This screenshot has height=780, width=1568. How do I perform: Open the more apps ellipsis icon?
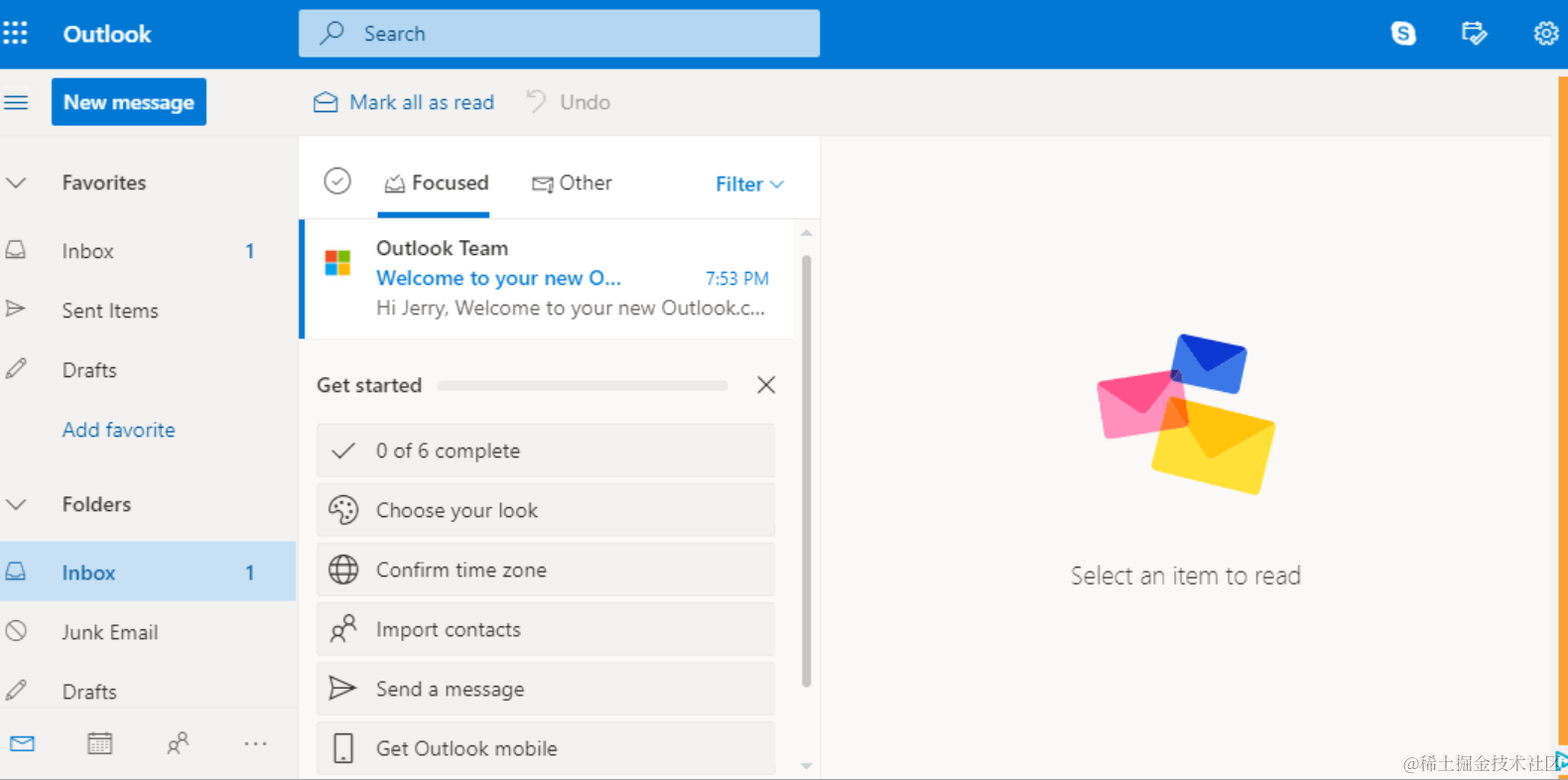pos(256,743)
